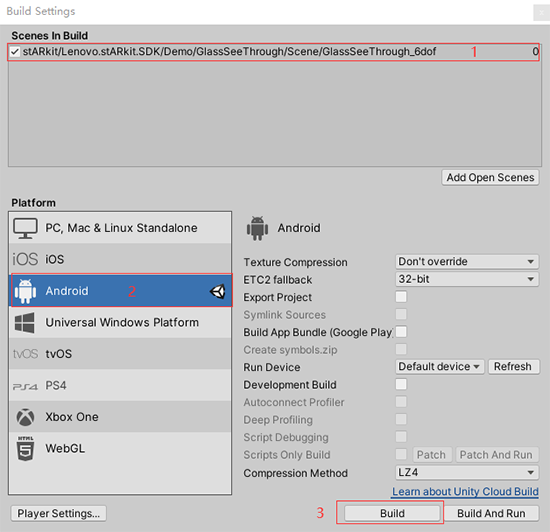Pick the Xbox One platform icon
The height and width of the screenshot is (532, 550).
coord(25,417)
